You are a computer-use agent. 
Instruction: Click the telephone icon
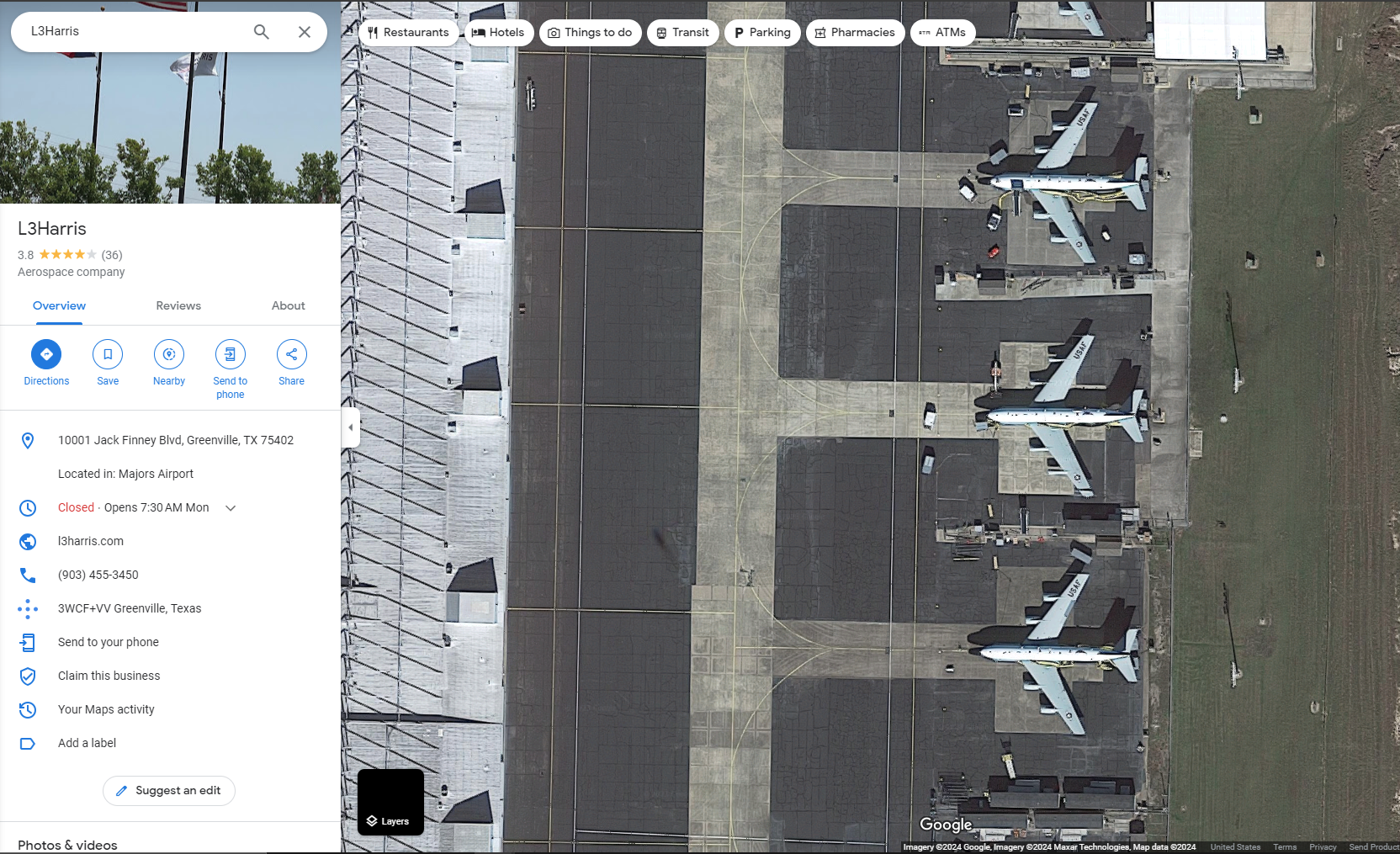point(28,575)
